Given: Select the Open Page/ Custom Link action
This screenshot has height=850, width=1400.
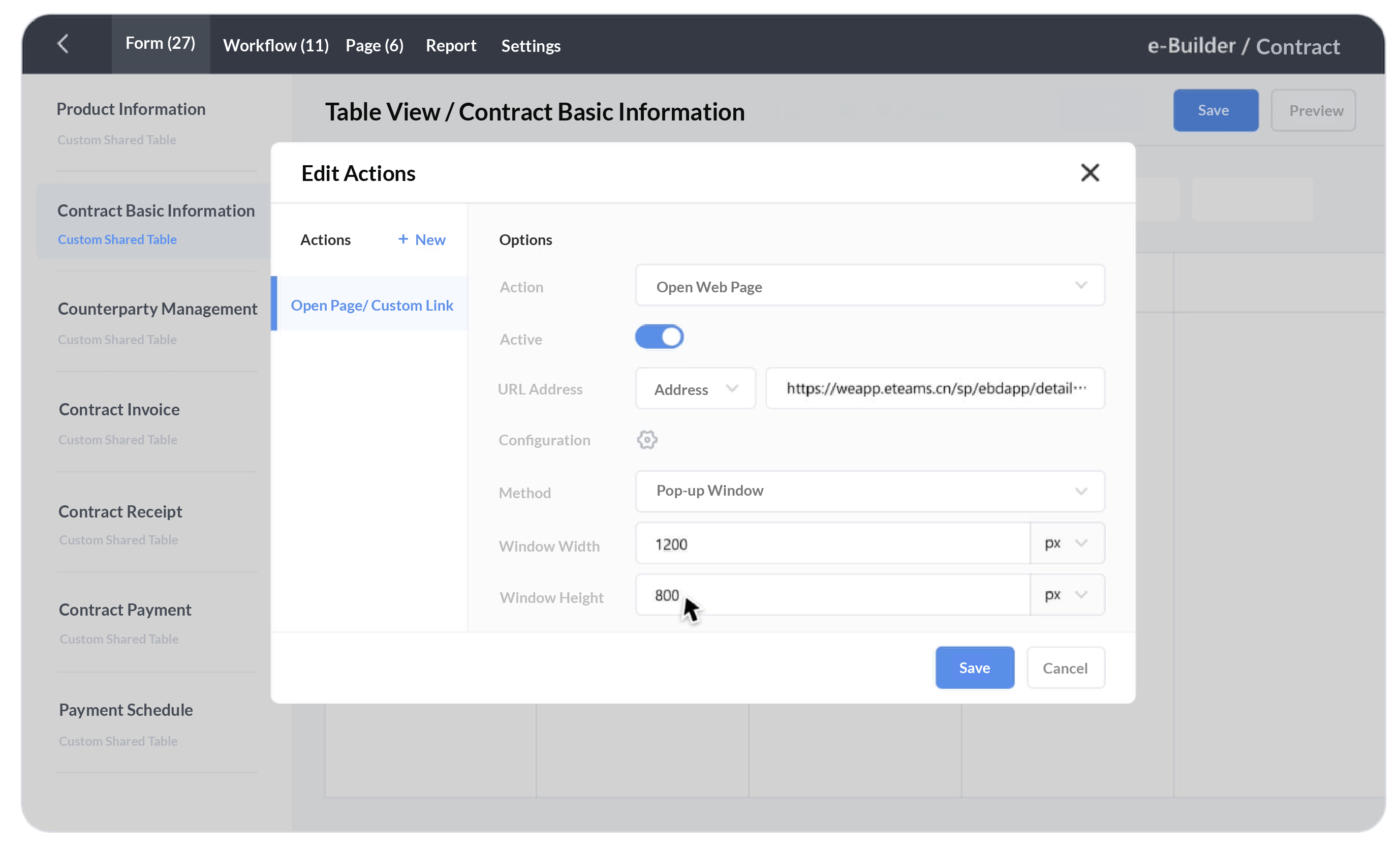Looking at the screenshot, I should (x=372, y=305).
